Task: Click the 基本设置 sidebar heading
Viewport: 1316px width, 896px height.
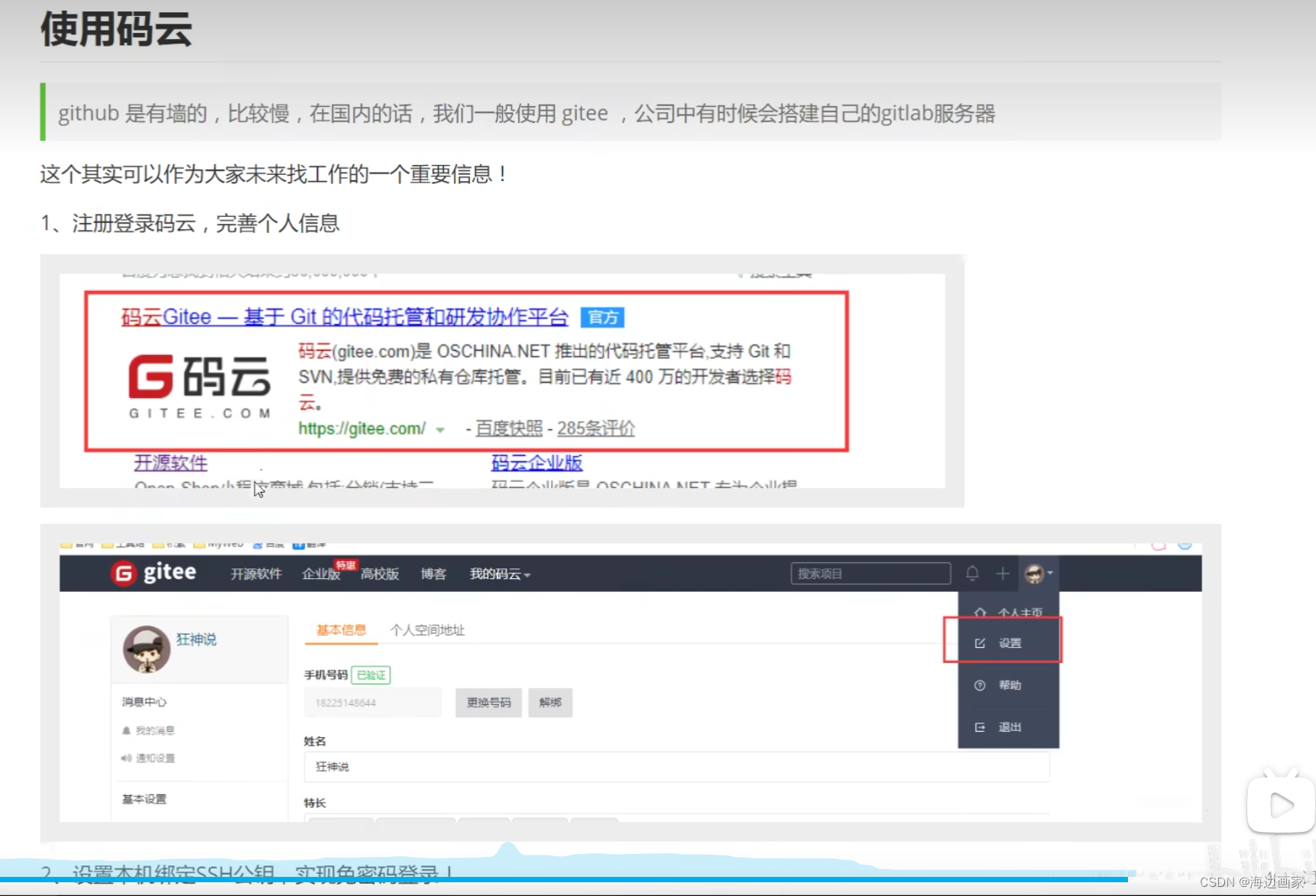Action: click(144, 799)
